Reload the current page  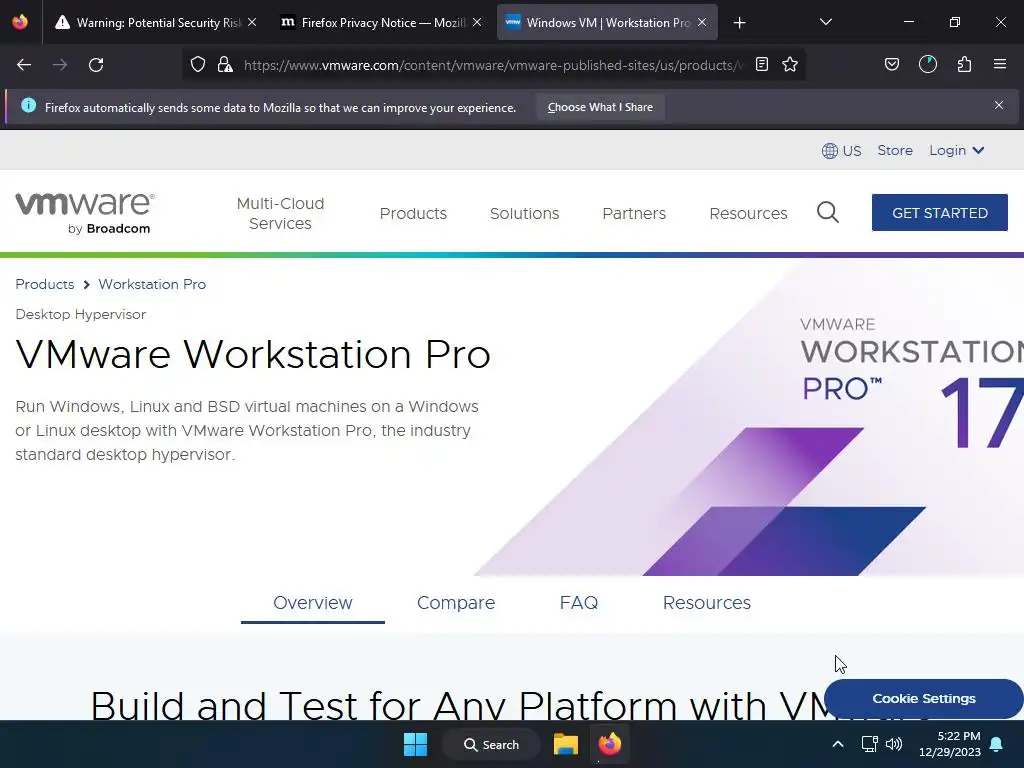pyautogui.click(x=96, y=65)
